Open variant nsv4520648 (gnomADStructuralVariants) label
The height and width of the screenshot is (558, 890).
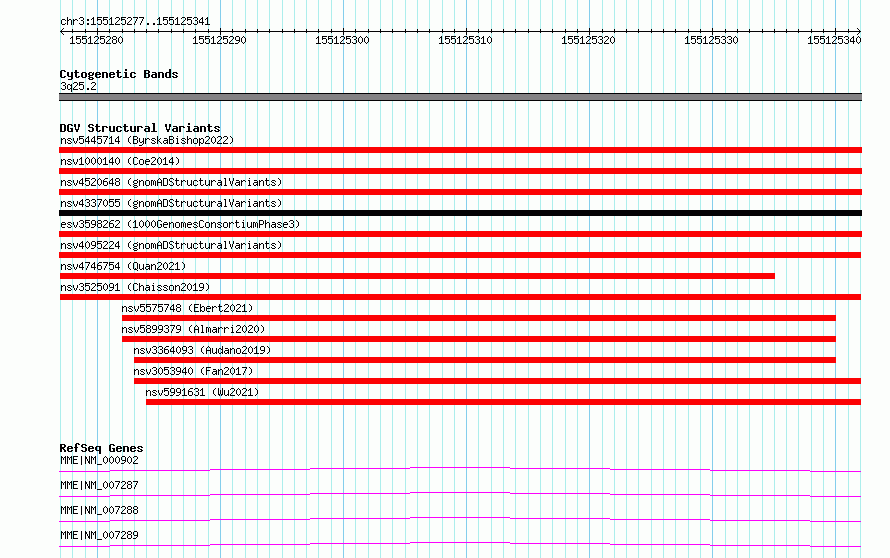[x=171, y=182]
